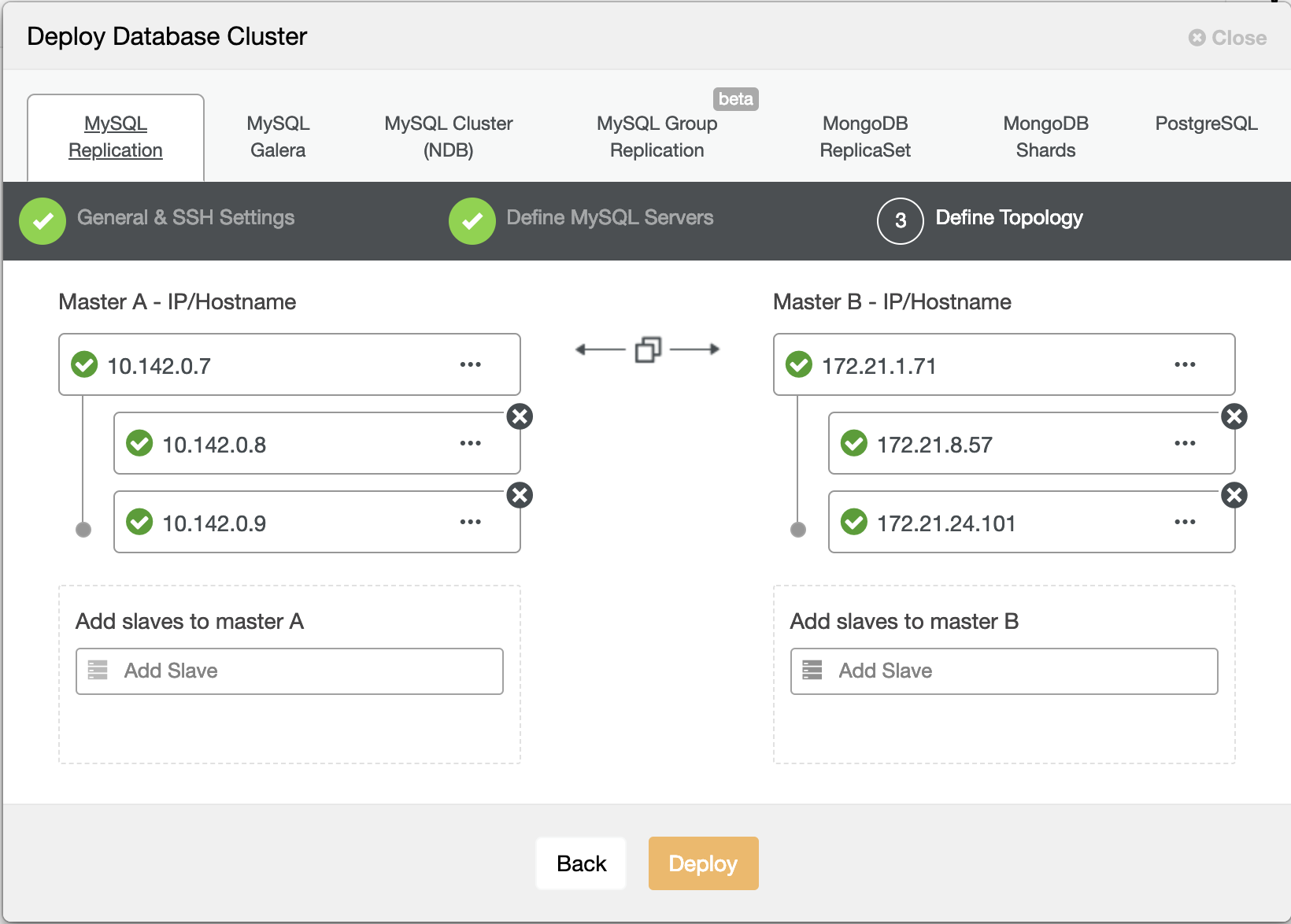Screen dimensions: 1291x924
Task: Click the General & SSH Settings checkmark icon
Action: 43,221
